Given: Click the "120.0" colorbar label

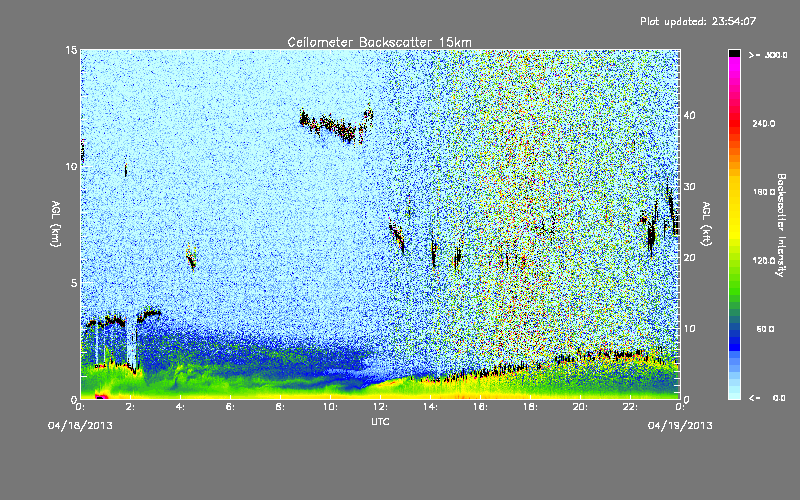Looking at the screenshot, I should [764, 261].
